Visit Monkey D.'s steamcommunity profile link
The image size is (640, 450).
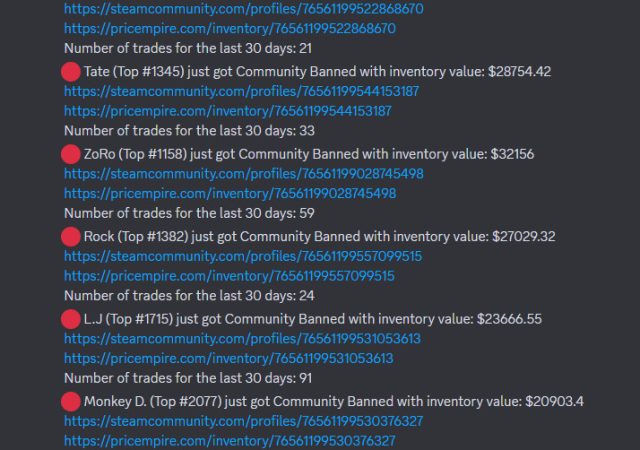coord(243,421)
